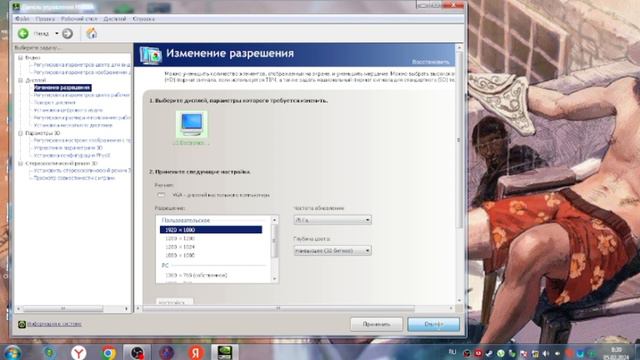Click settings pane vertical scrollbar
The width and height of the screenshot is (640, 360).
459,140
